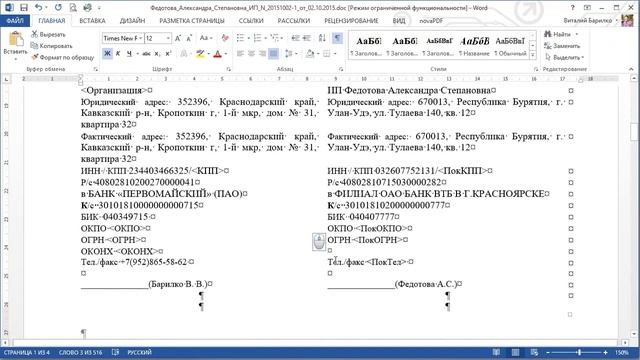Toggle subscript x₂ formatting
This screenshot has width=640, height=360.
click(158, 53)
